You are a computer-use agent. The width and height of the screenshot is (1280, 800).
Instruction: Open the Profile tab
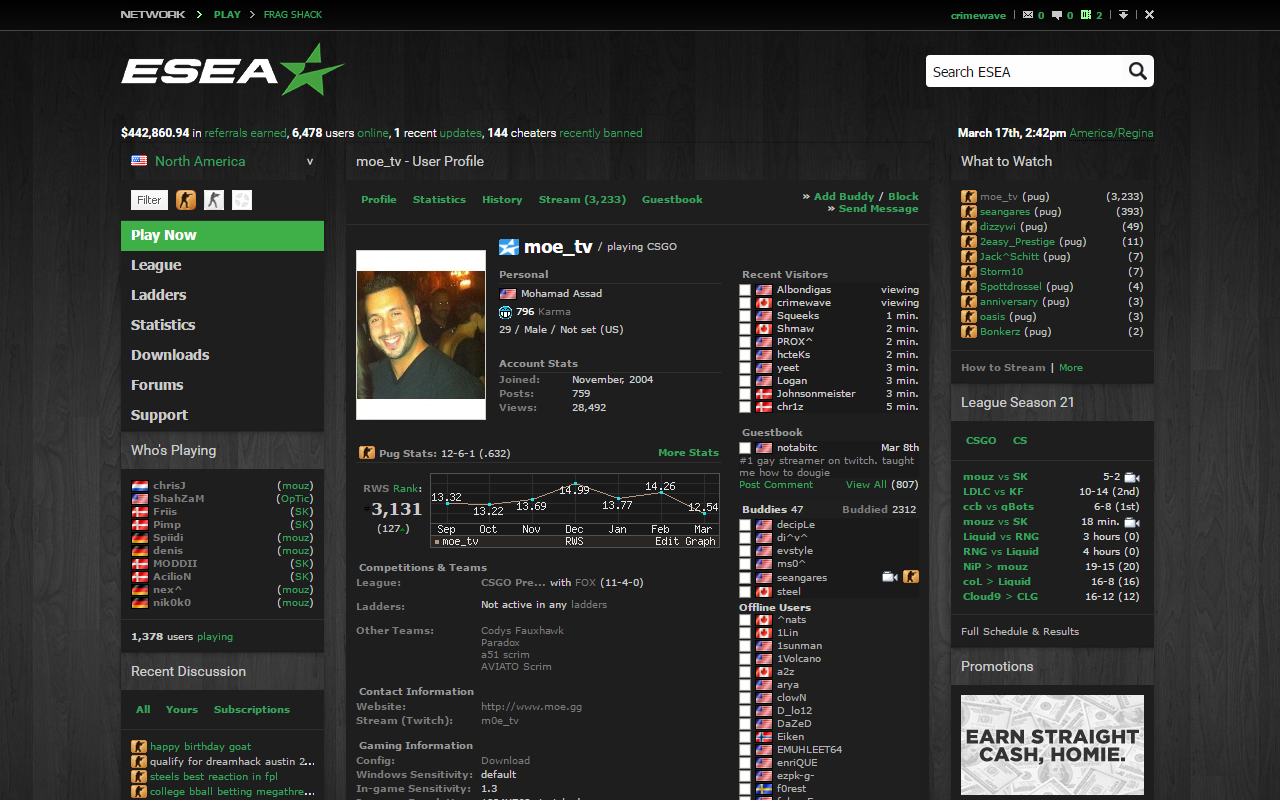[379, 200]
